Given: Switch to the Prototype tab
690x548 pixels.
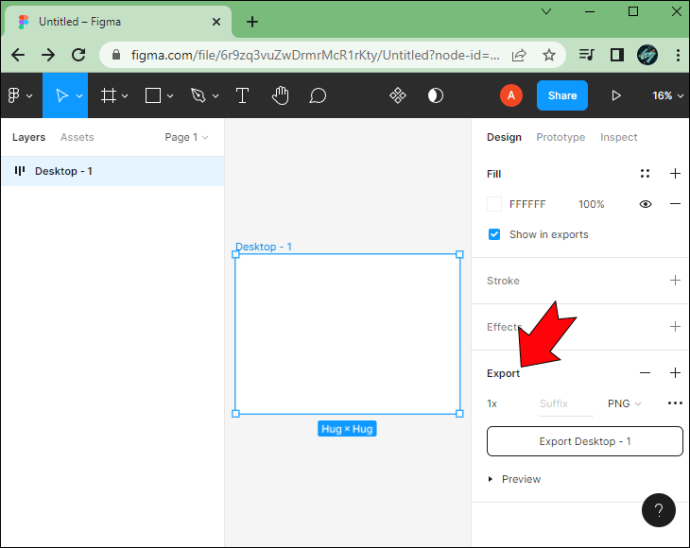Looking at the screenshot, I should pos(561,137).
